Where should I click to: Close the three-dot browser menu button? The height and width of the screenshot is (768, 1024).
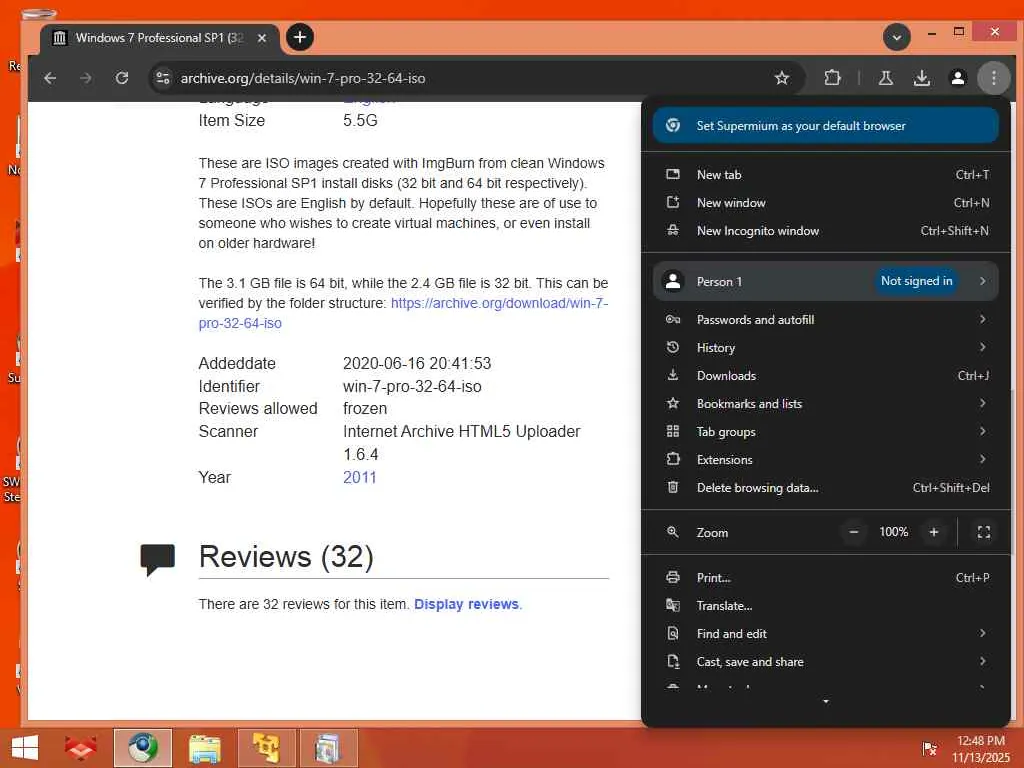tap(993, 78)
